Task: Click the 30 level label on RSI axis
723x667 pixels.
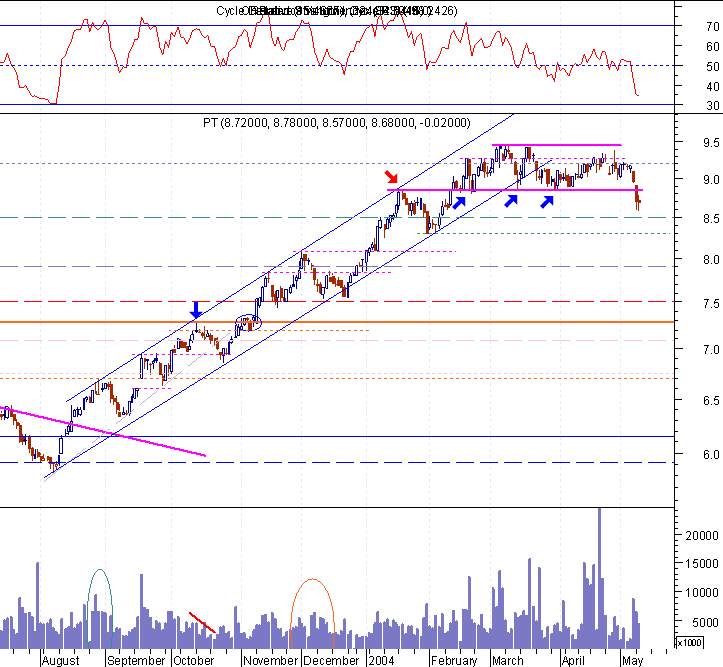Action: click(x=712, y=106)
